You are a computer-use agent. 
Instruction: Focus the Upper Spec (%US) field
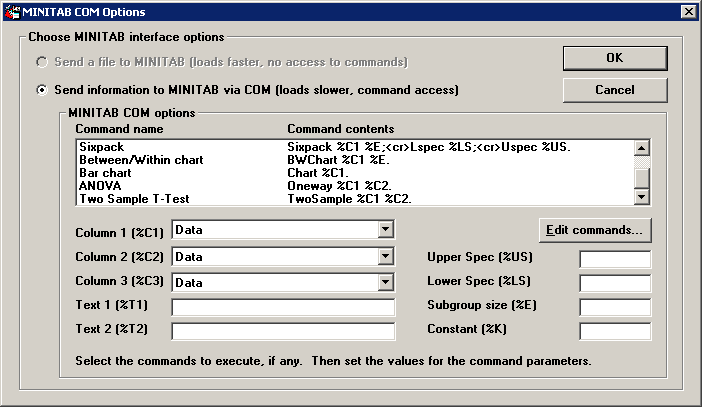click(x=615, y=259)
